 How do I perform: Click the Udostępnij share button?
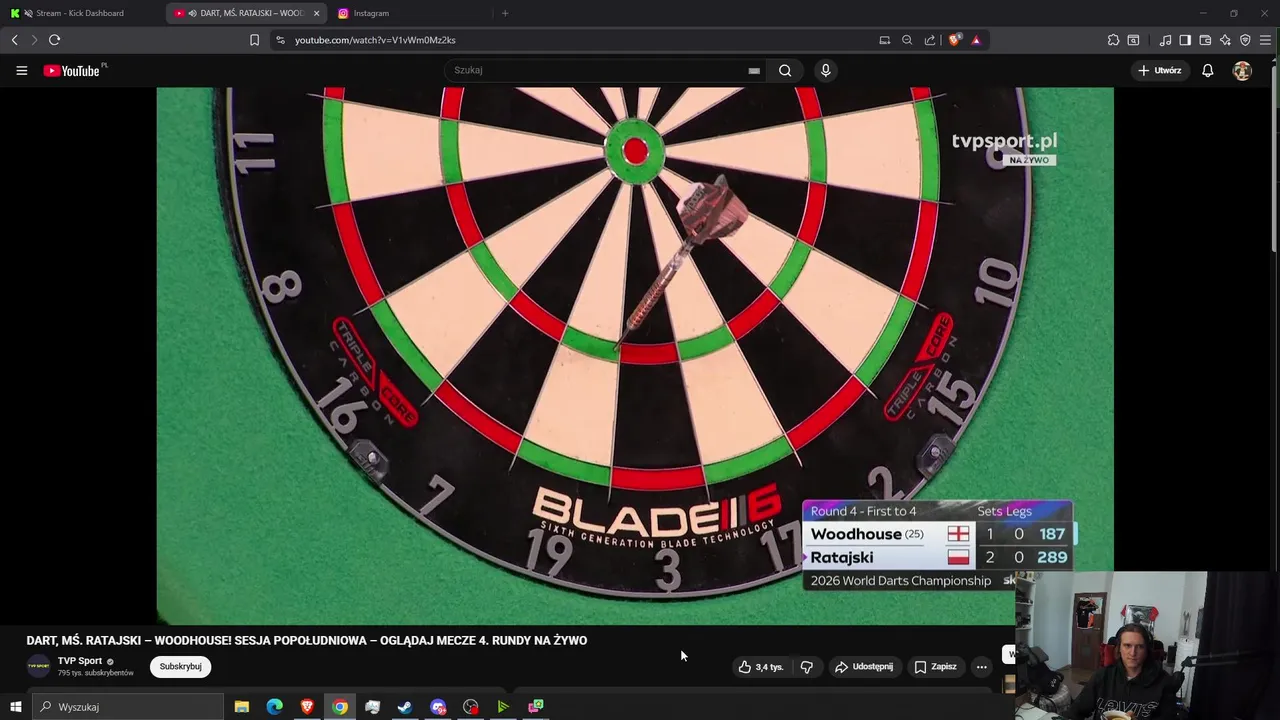pyautogui.click(x=864, y=667)
